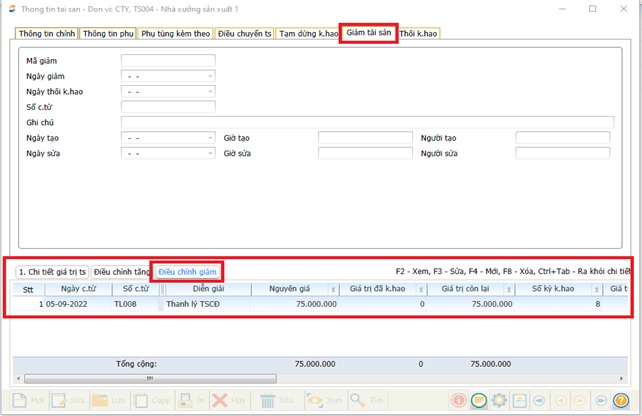
Task: Switch to the Thông tin chính tab
Action: pos(47,34)
